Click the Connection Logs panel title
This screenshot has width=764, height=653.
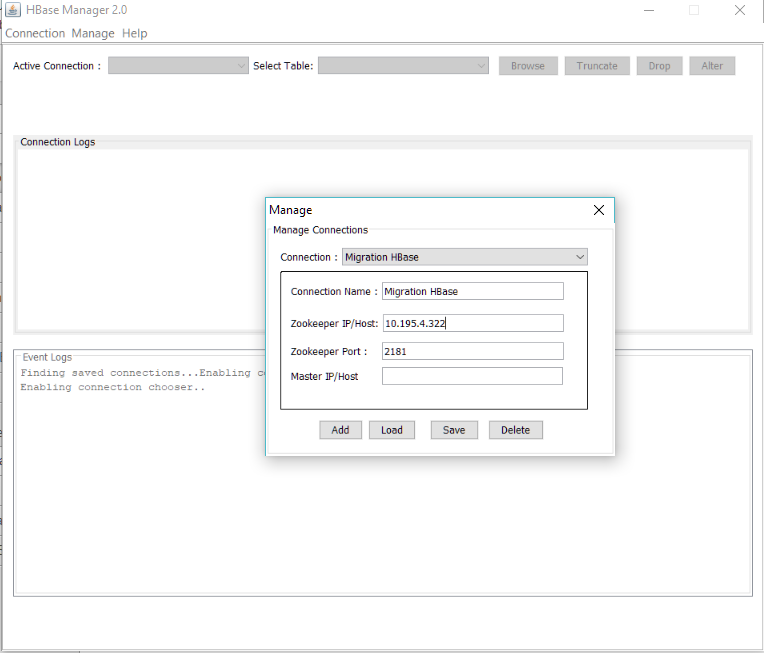[57, 142]
